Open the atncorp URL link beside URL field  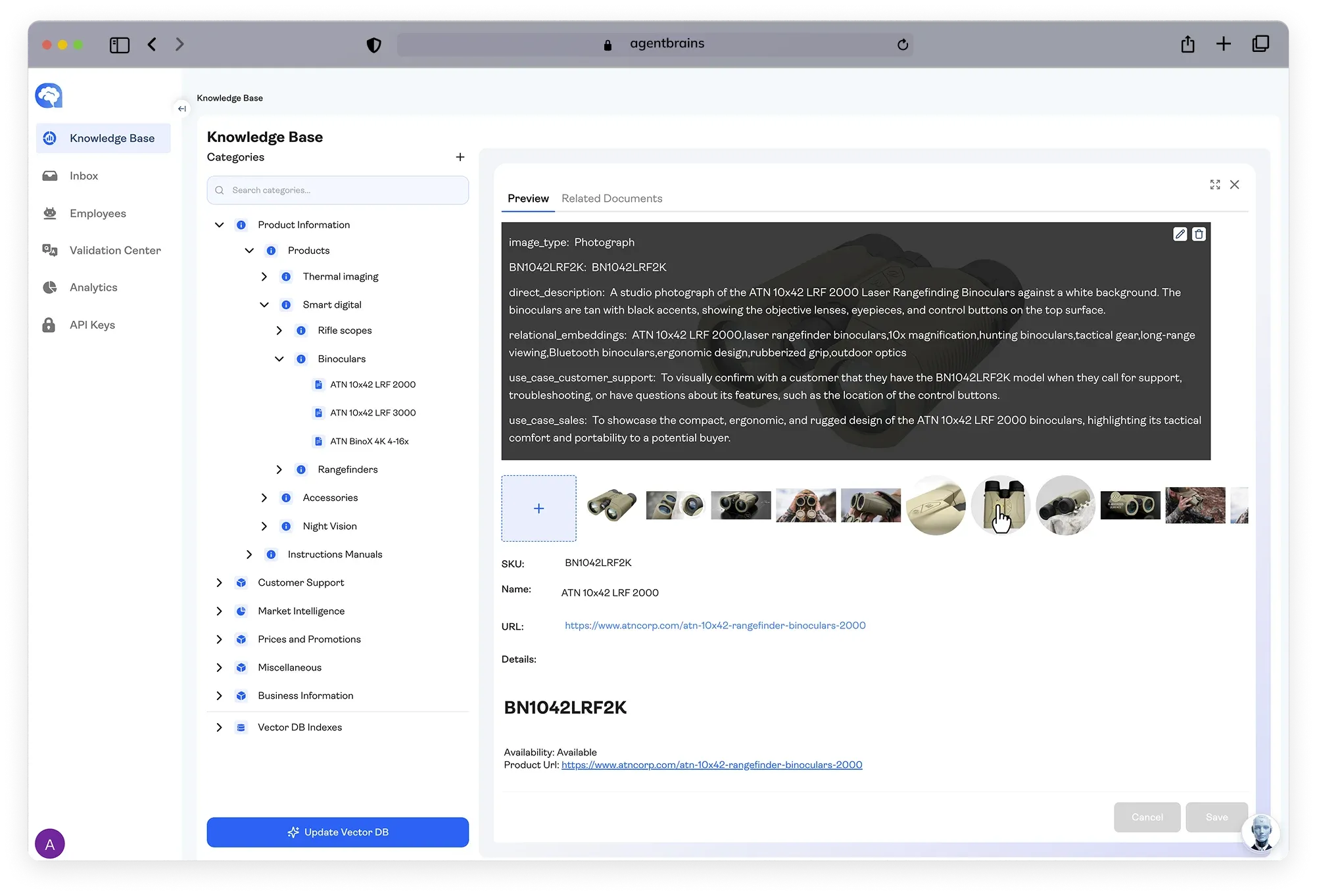coord(715,626)
